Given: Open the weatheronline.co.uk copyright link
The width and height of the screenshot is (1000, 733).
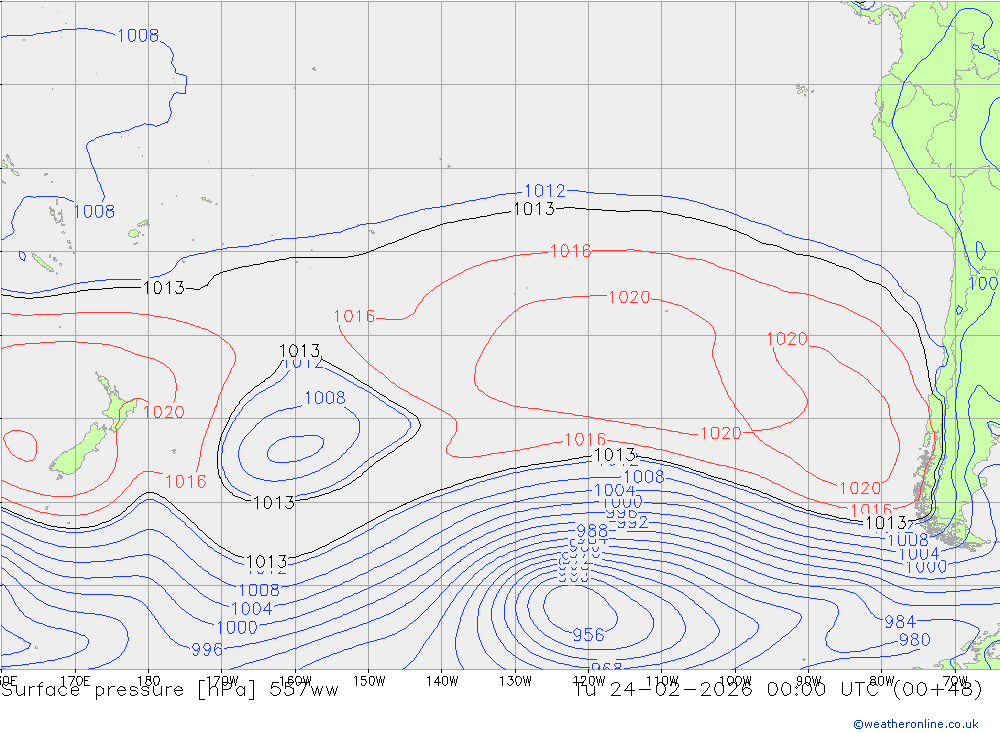Looking at the screenshot, I should coord(916,724).
